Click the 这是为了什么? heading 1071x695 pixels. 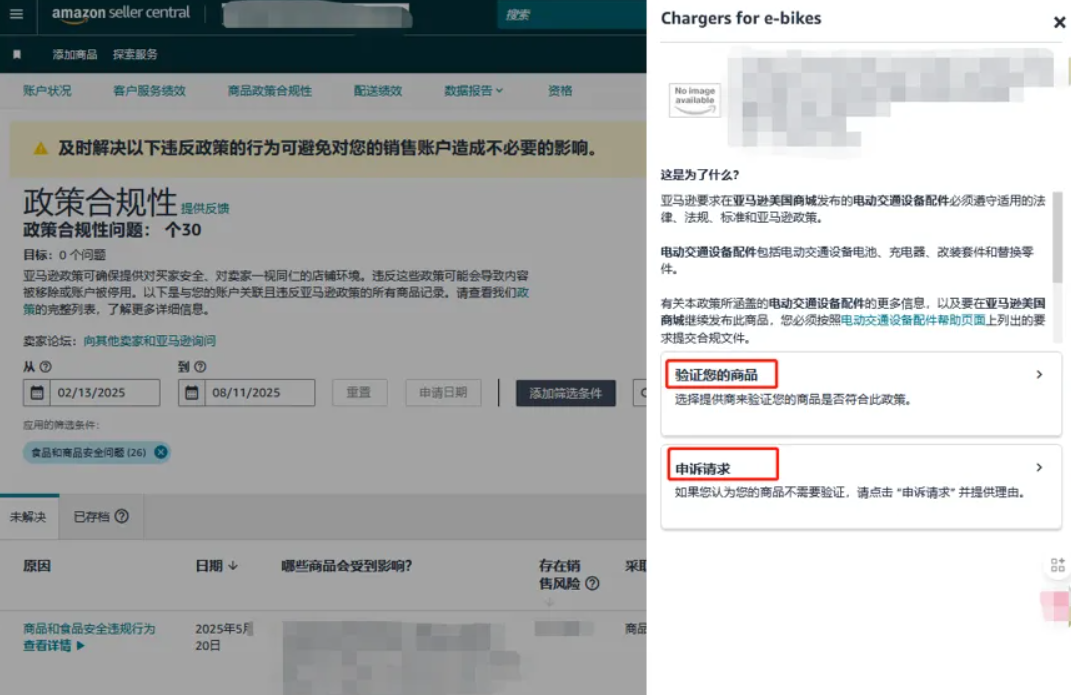click(699, 175)
